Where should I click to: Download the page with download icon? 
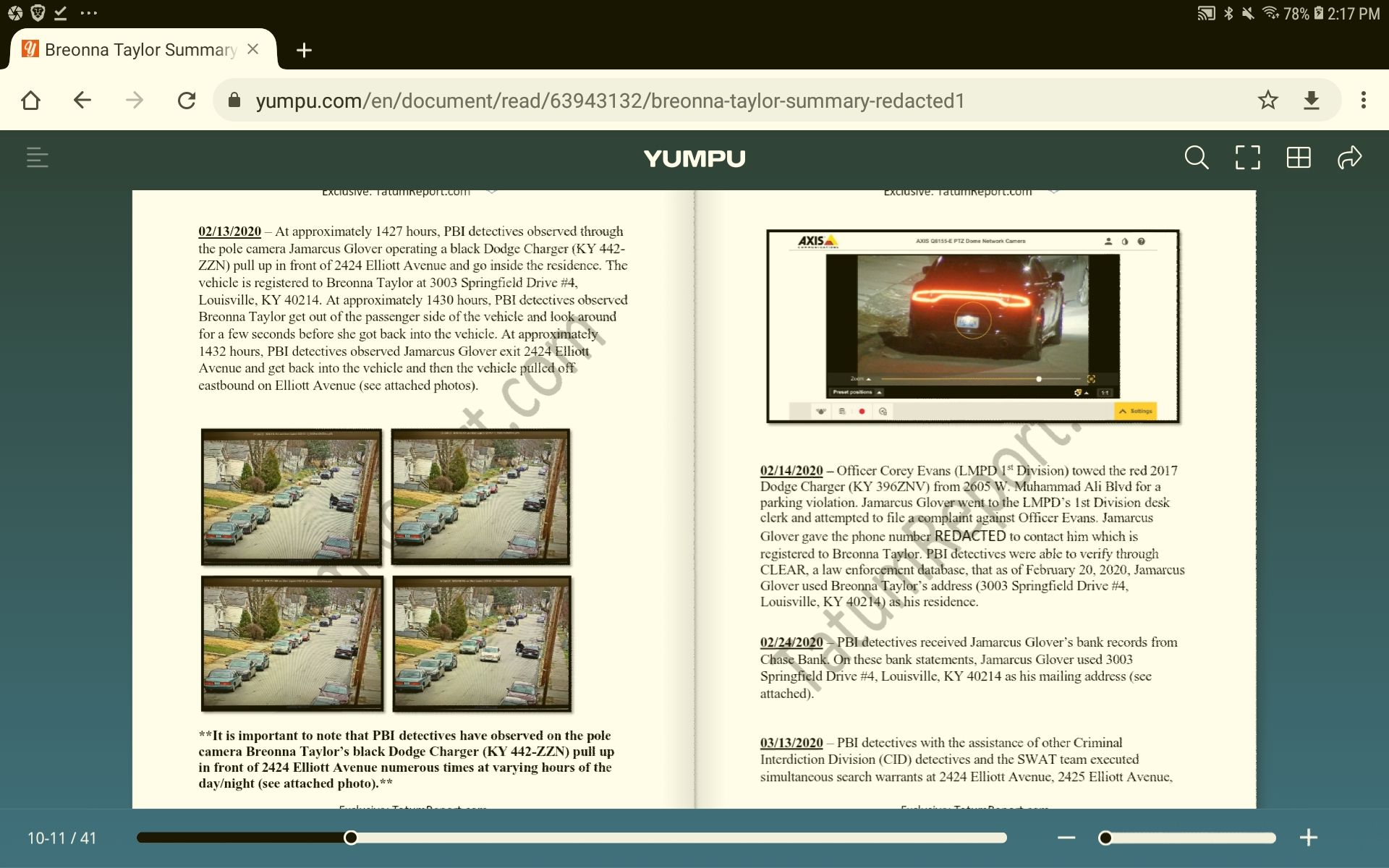coord(1312,100)
